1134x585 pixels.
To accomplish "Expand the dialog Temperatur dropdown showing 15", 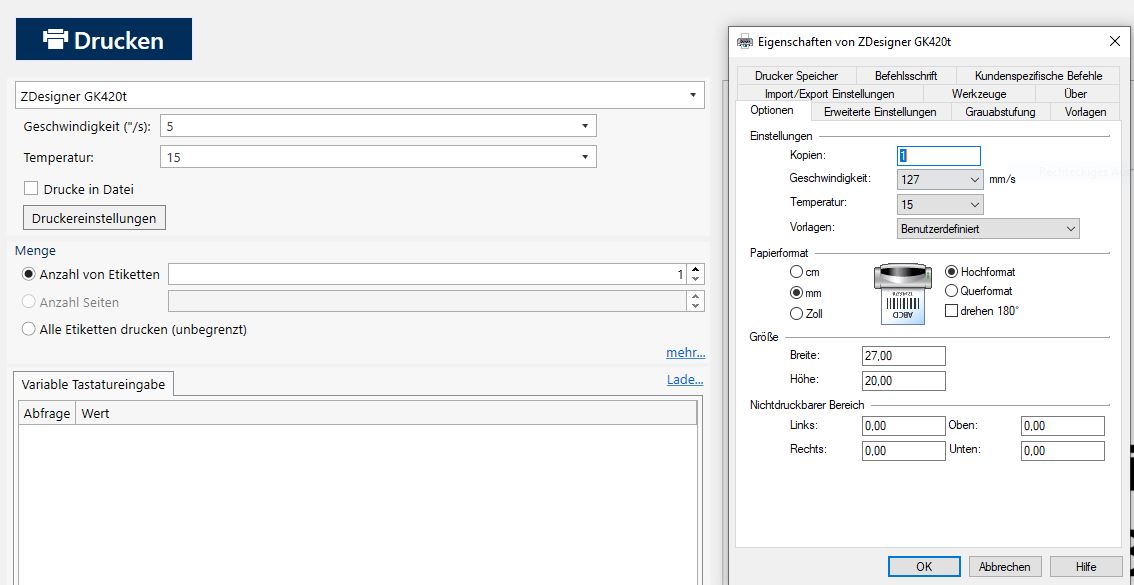I will coord(940,205).
